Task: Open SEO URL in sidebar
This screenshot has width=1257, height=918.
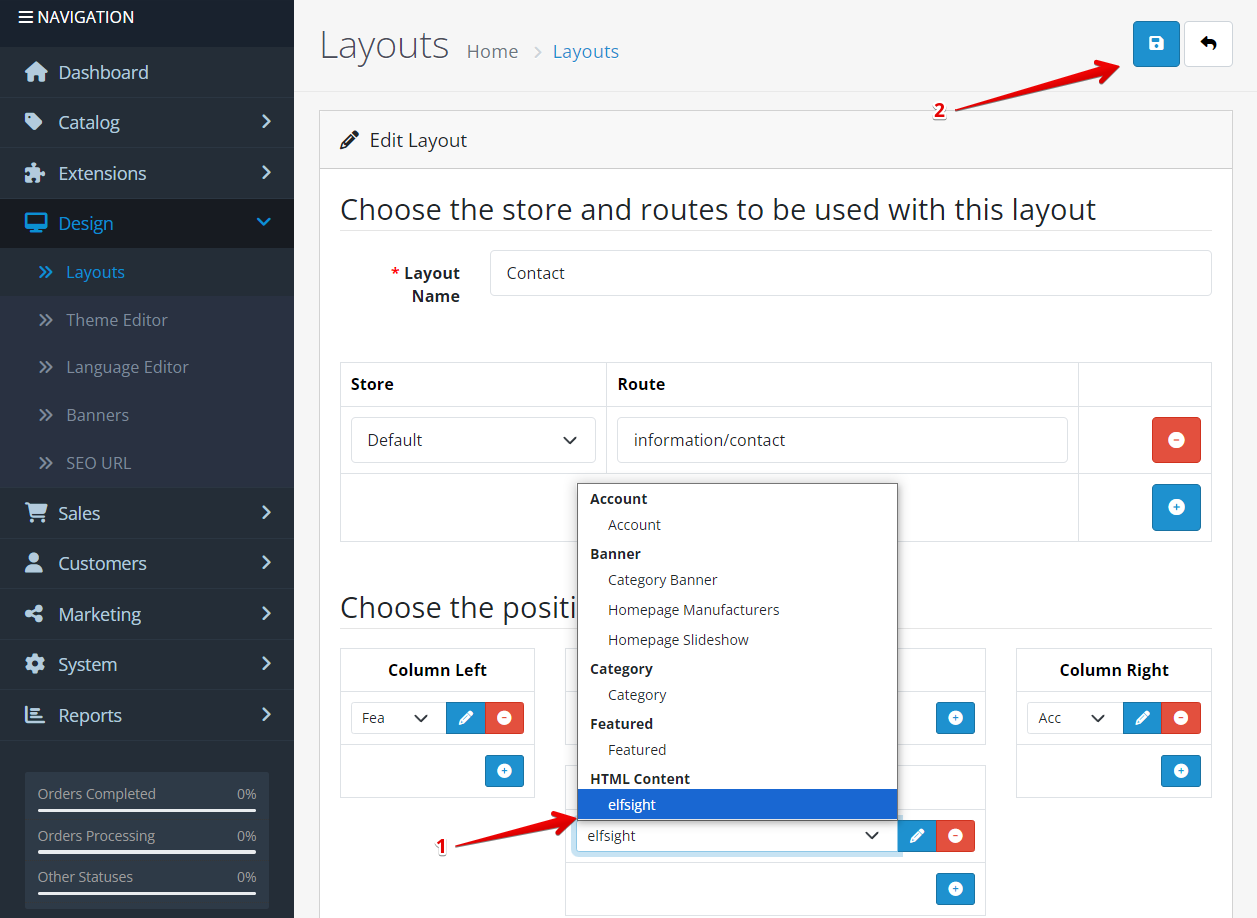Action: coord(147,463)
